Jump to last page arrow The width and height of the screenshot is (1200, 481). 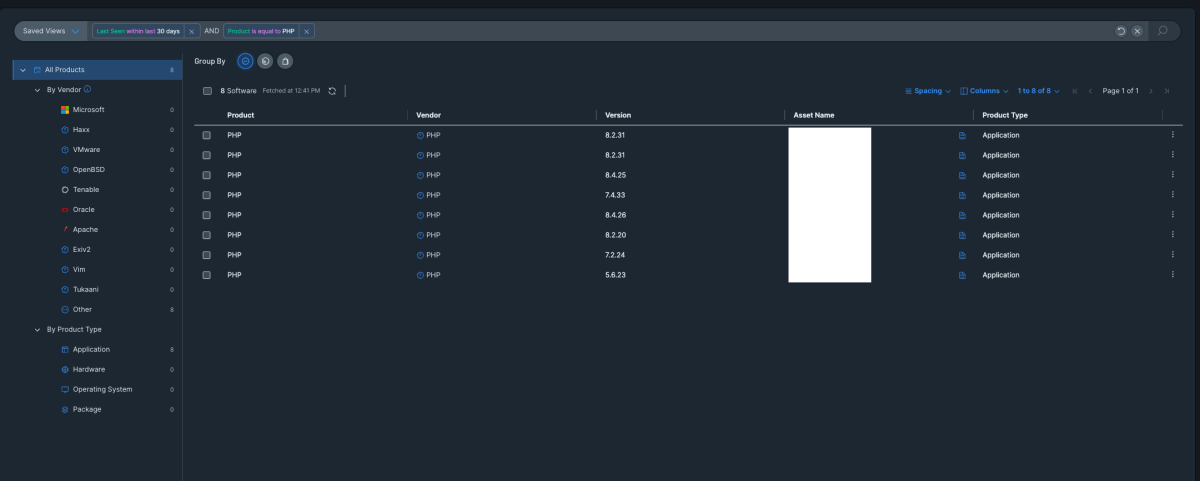pyautogui.click(x=1166, y=91)
